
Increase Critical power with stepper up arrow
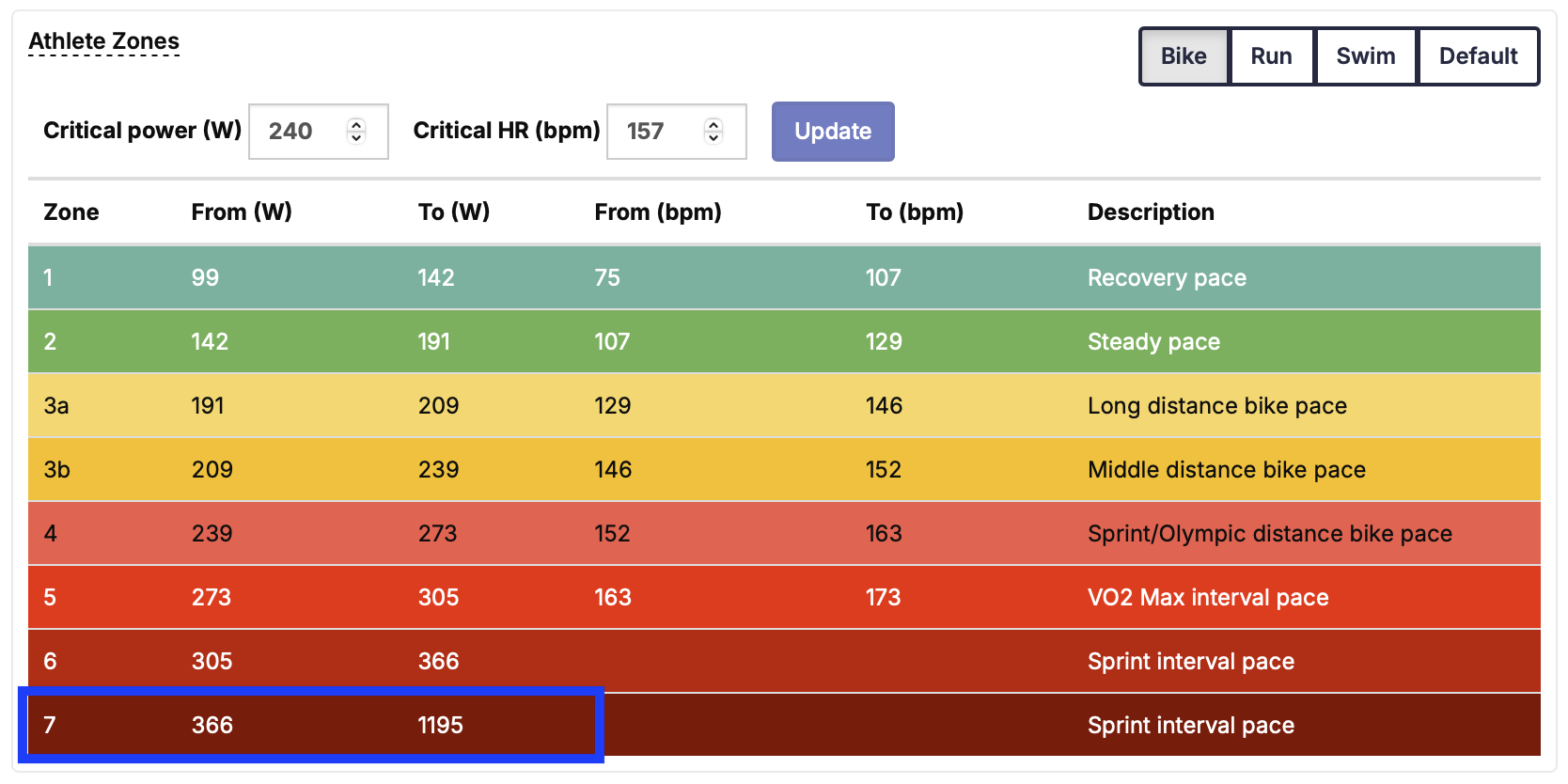[x=356, y=125]
